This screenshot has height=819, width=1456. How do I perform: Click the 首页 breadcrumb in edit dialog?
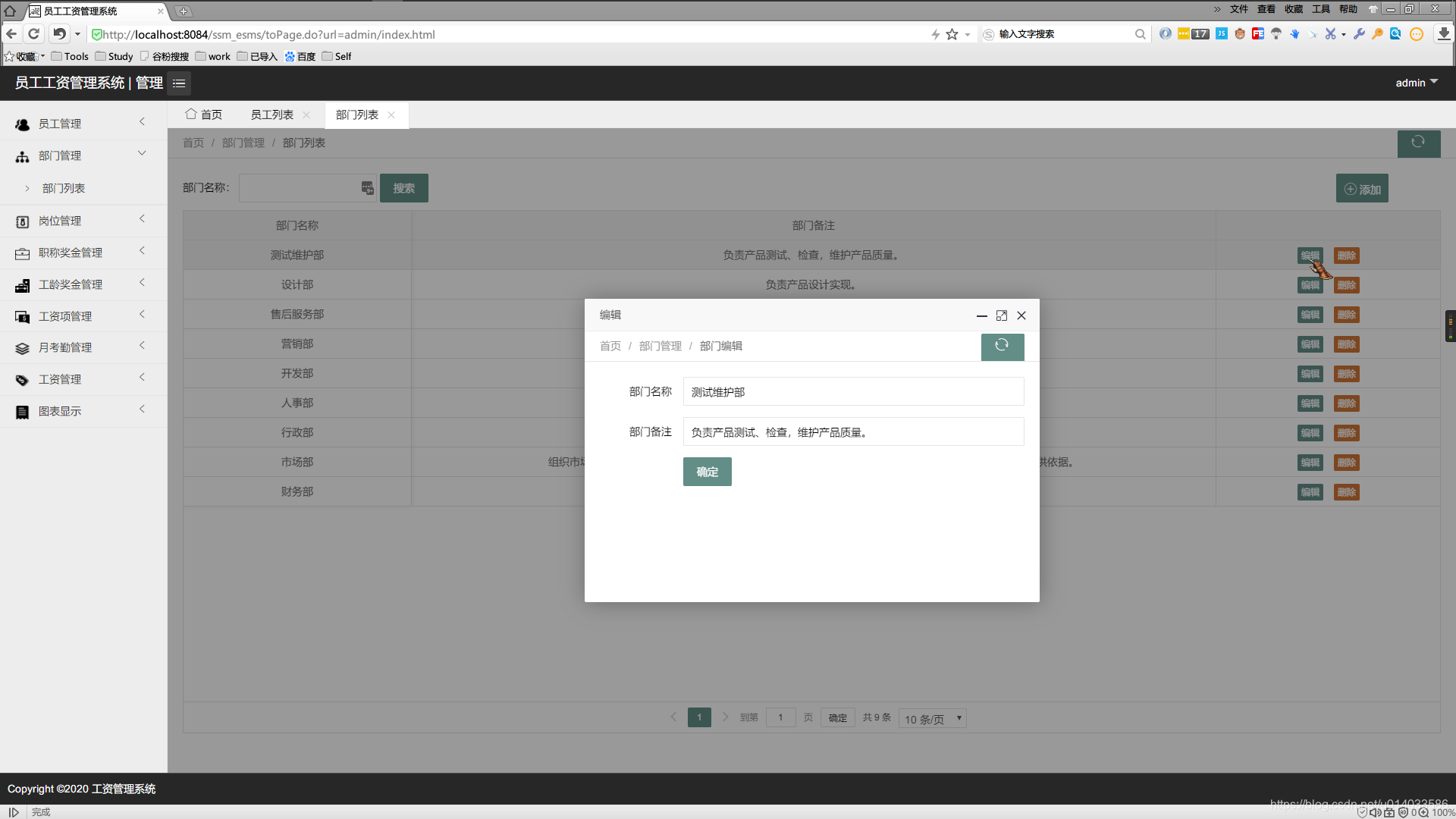[x=610, y=346]
